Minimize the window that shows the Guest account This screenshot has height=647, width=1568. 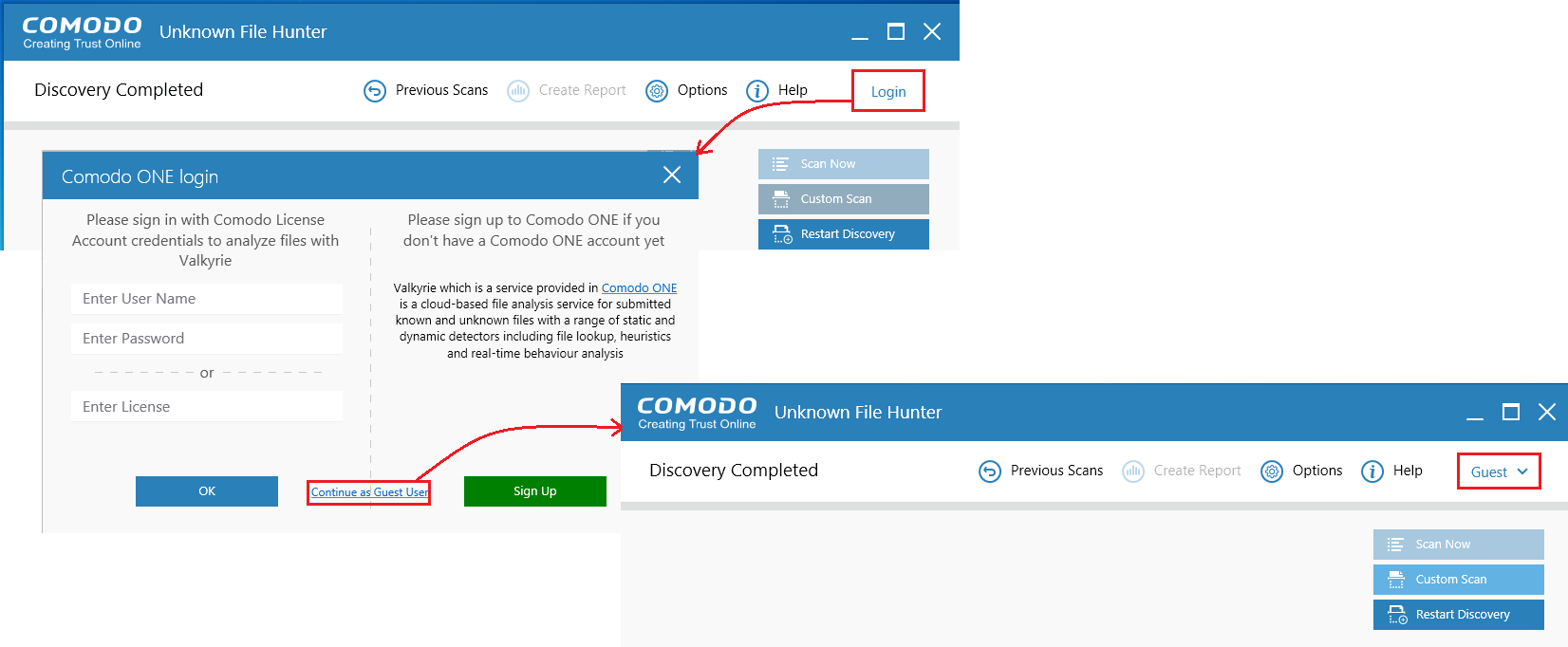click(x=1475, y=417)
